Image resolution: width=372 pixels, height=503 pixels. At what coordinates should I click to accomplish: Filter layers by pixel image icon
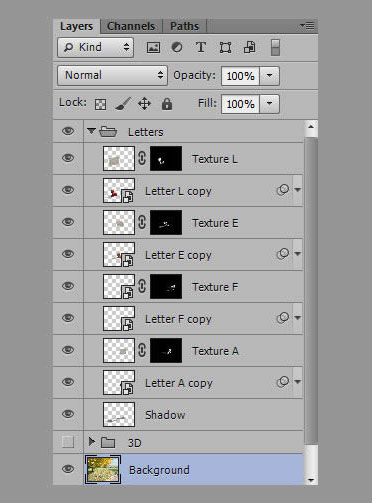click(153, 47)
